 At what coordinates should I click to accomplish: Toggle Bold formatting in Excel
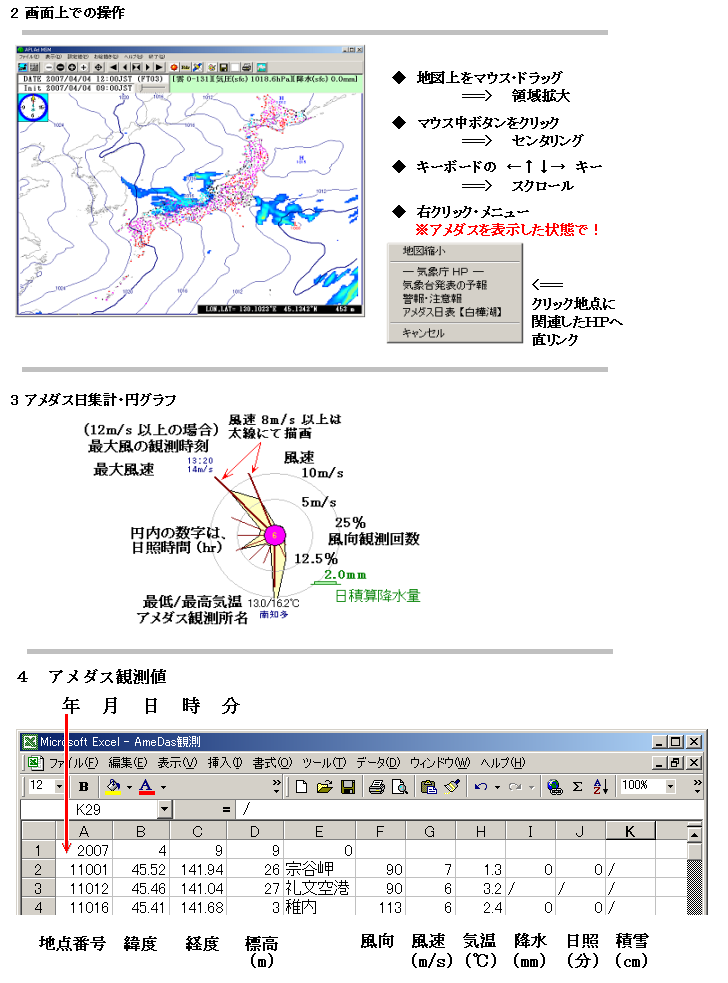83,786
